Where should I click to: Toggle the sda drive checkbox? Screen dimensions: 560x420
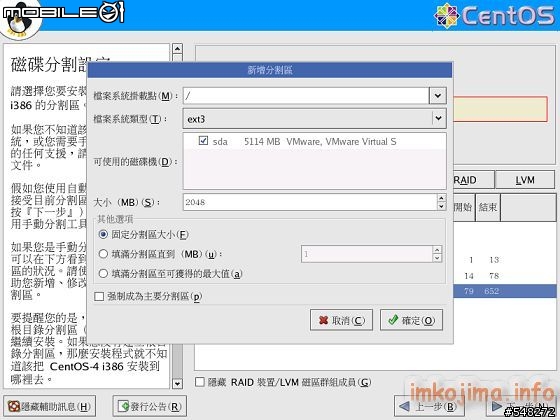point(203,141)
